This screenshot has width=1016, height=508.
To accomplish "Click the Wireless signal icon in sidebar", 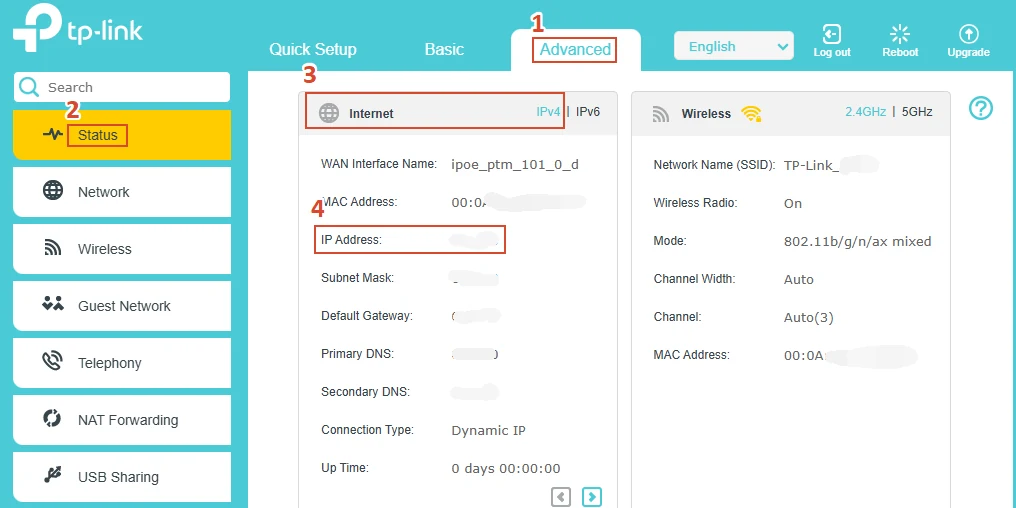I will point(53,248).
